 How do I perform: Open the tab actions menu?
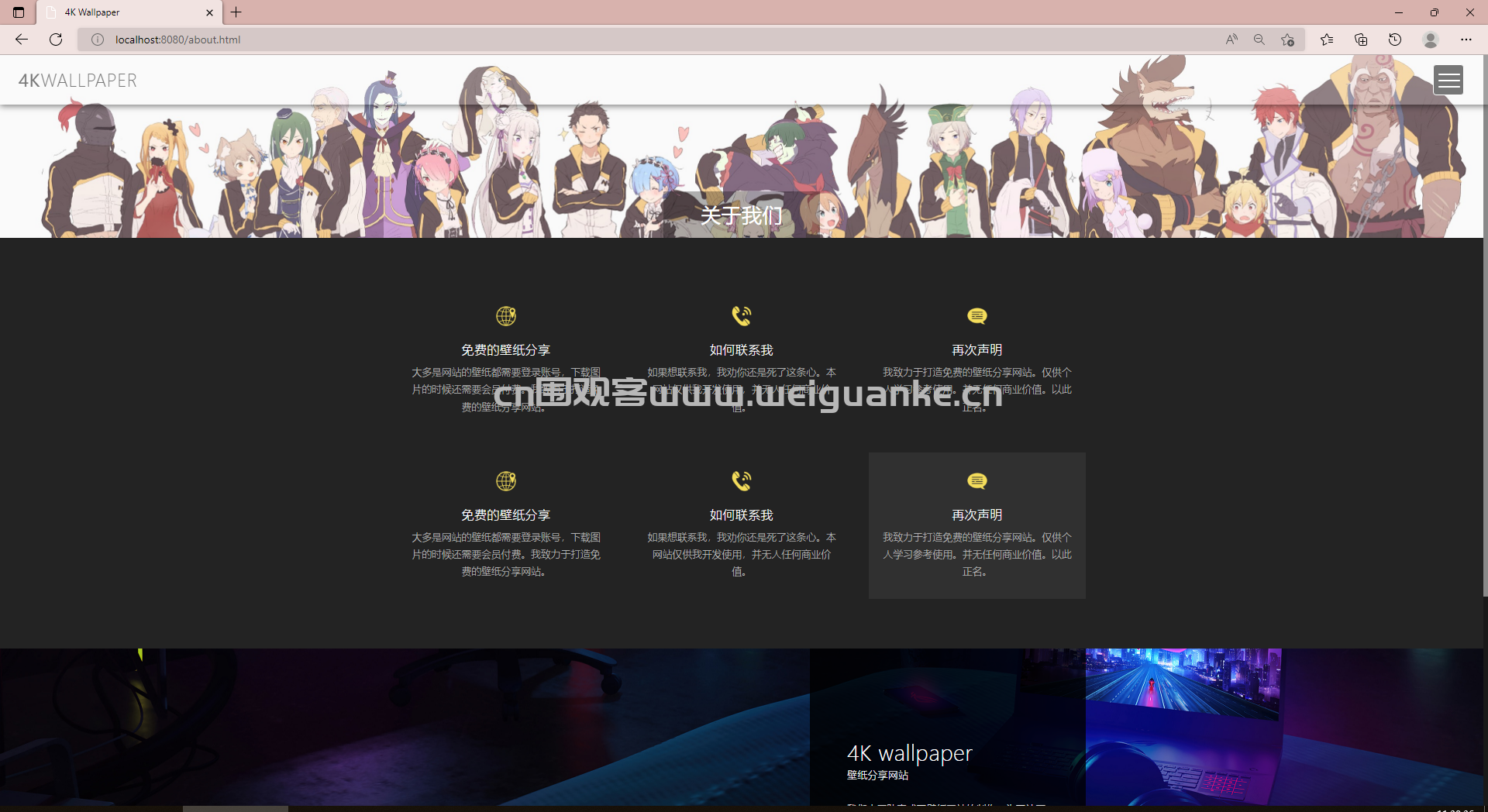click(x=19, y=12)
